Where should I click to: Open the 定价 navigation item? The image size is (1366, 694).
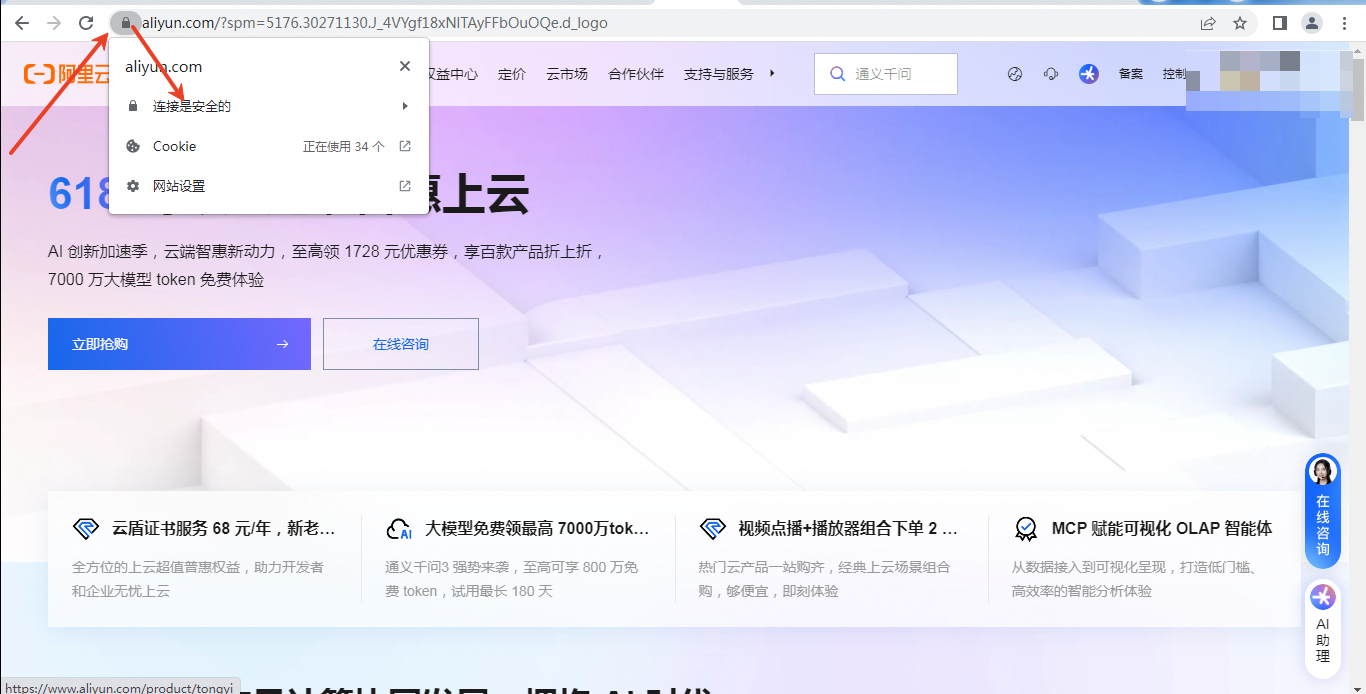(x=512, y=74)
